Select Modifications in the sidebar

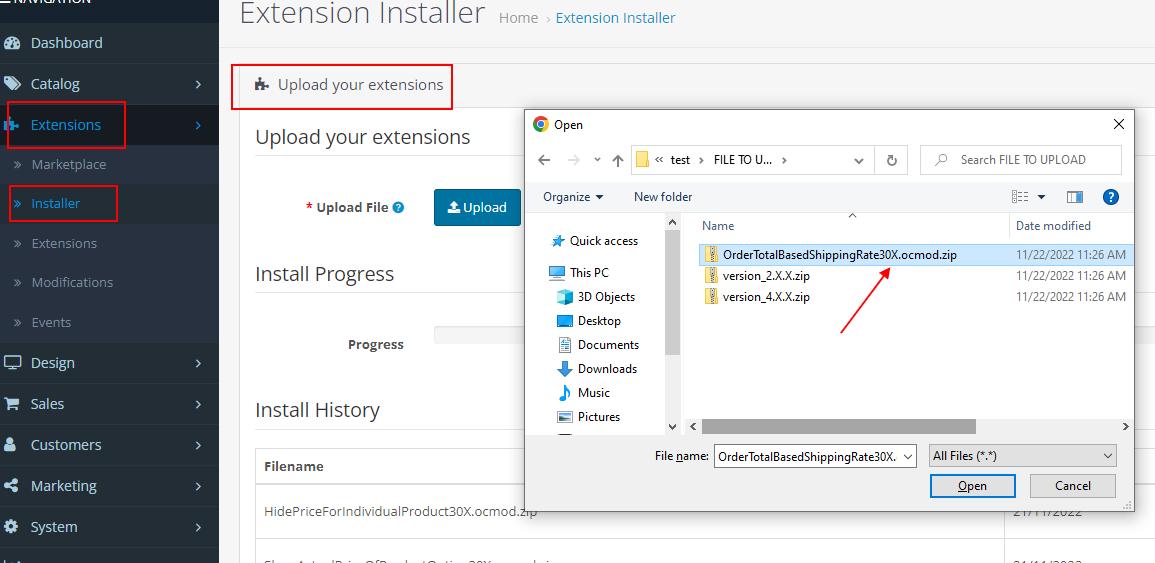(x=73, y=283)
